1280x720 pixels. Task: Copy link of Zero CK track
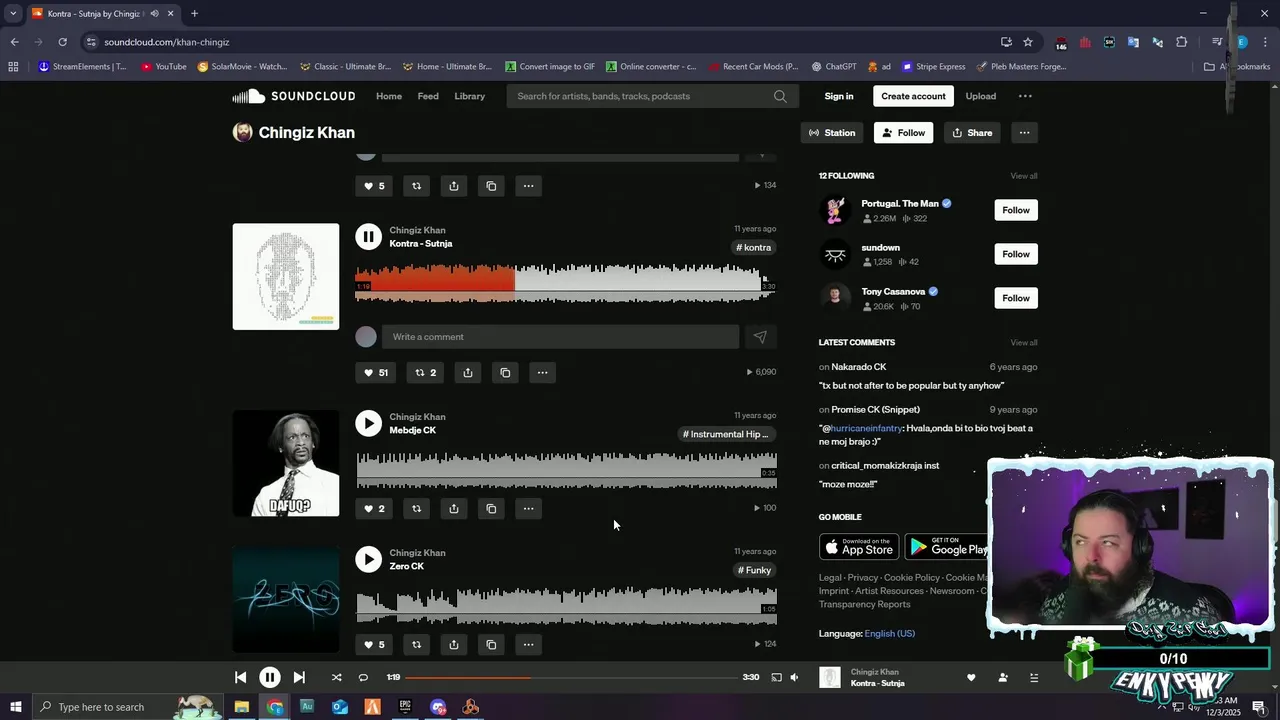tap(491, 645)
